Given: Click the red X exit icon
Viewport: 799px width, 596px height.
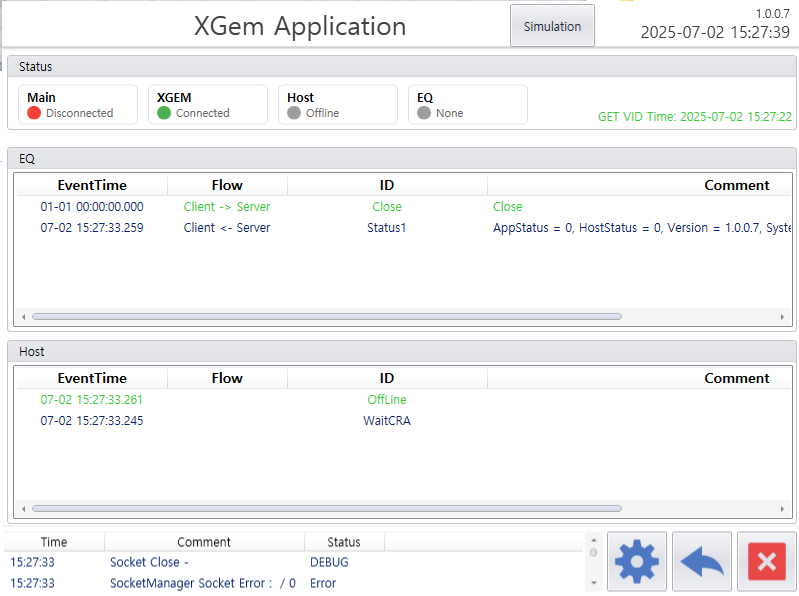Looking at the screenshot, I should [766, 562].
